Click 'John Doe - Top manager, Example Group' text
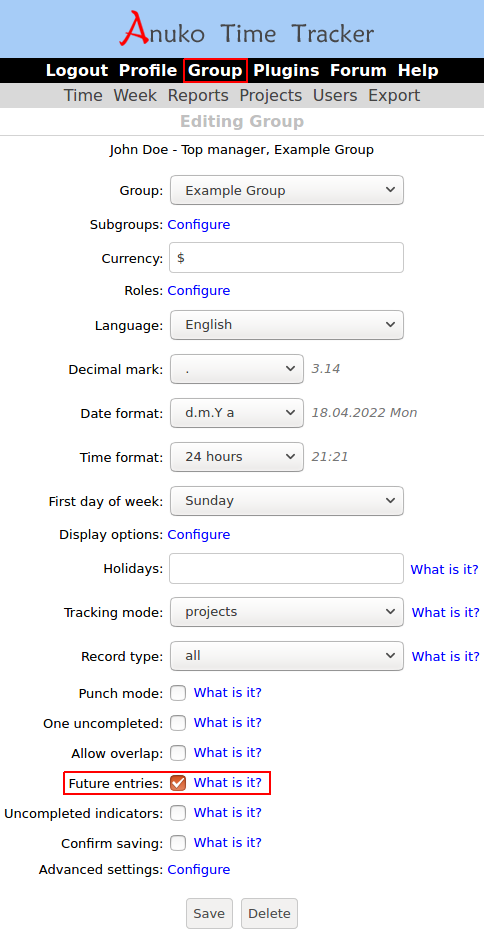Viewport: 484px width, 938px height. tap(242, 150)
